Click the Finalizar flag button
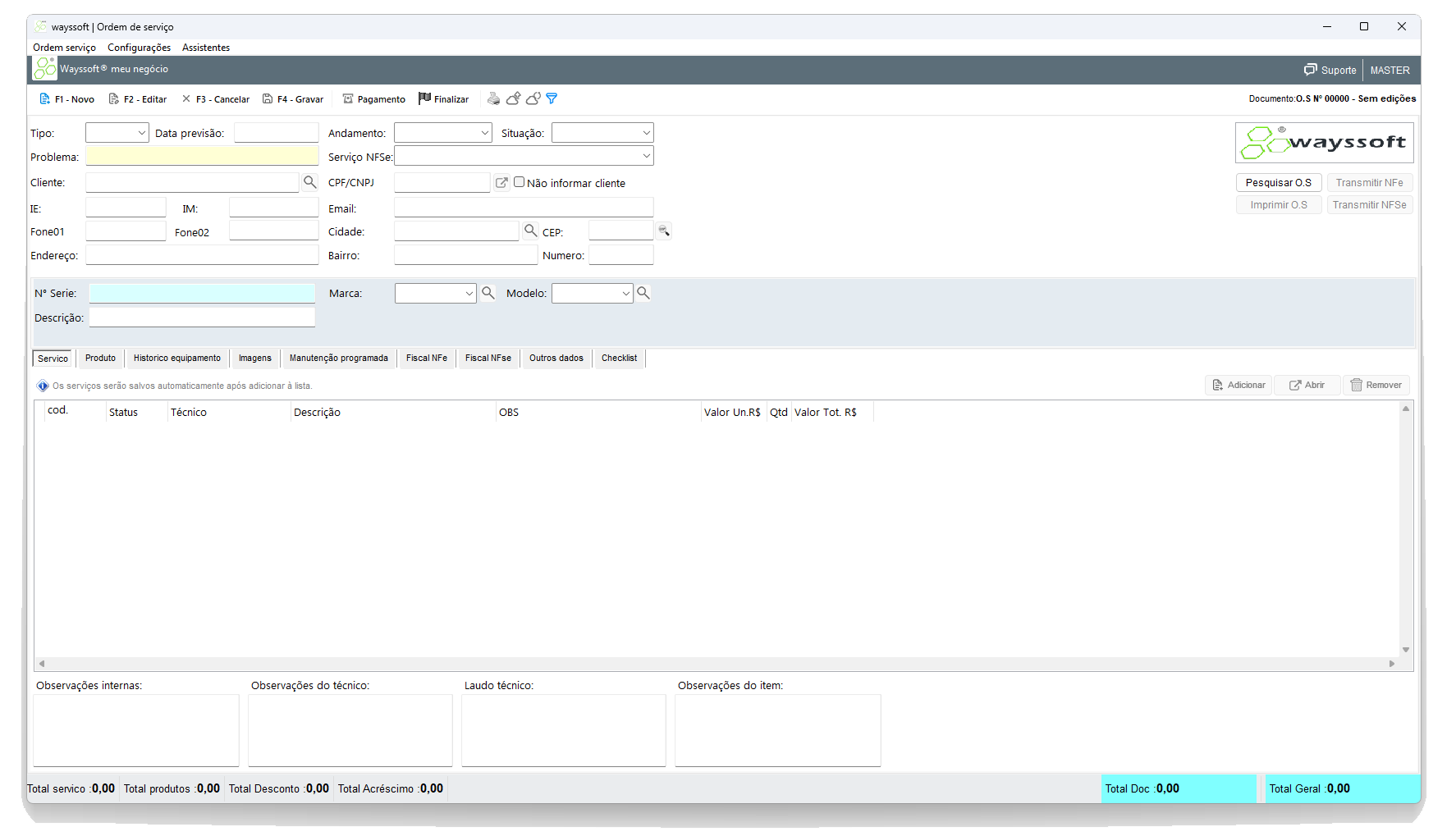Viewport: 1456px width, 836px height. [444, 99]
